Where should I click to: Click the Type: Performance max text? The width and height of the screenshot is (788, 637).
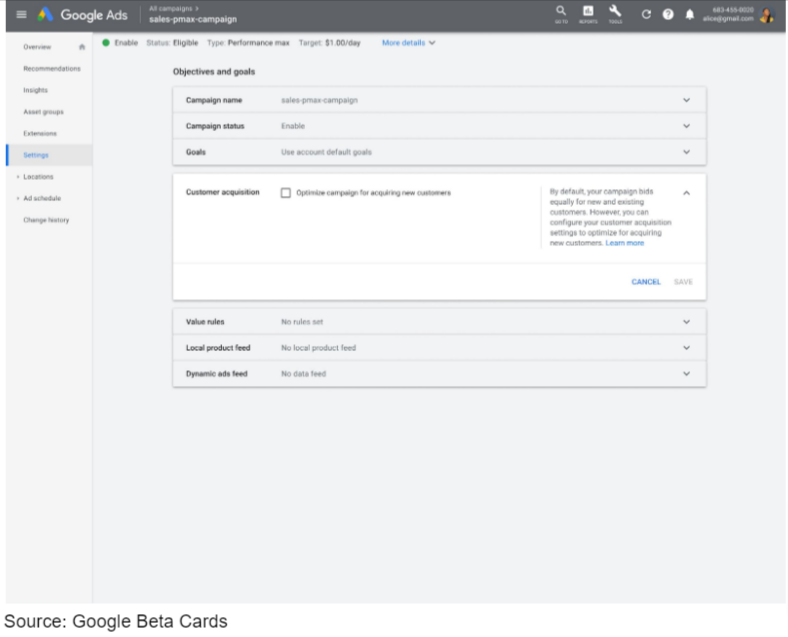click(248, 43)
